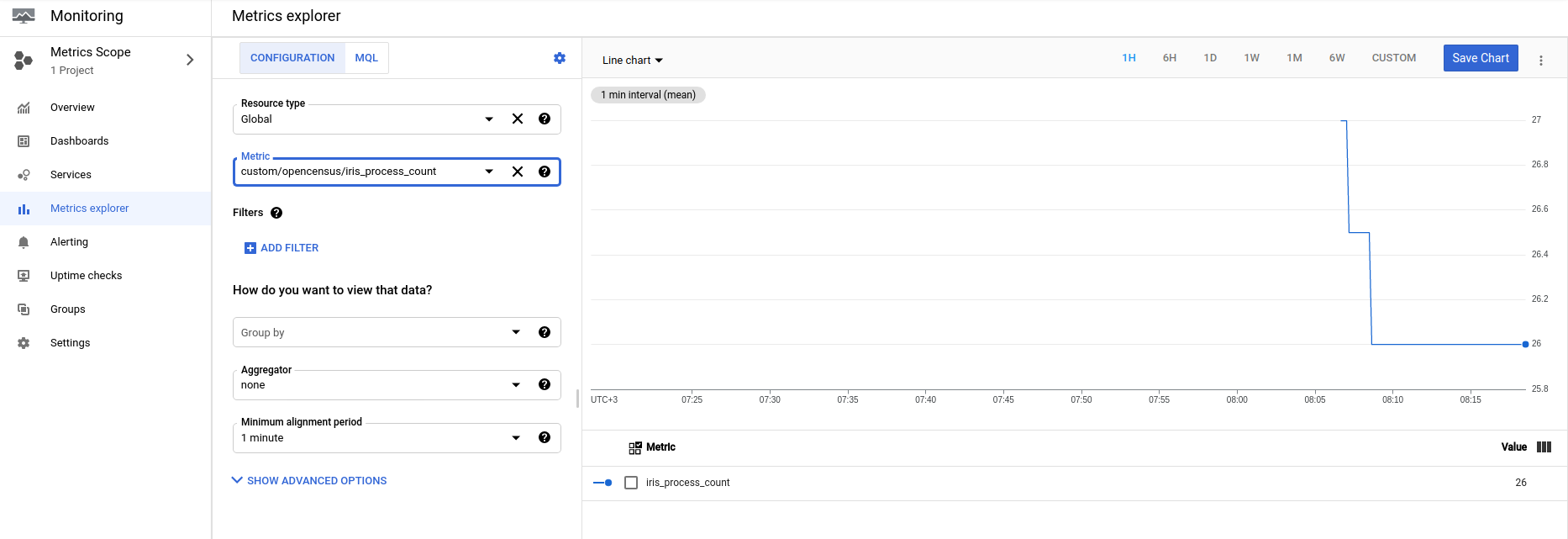The width and height of the screenshot is (1568, 539).
Task: Click the Filters help icon
Action: (276, 213)
